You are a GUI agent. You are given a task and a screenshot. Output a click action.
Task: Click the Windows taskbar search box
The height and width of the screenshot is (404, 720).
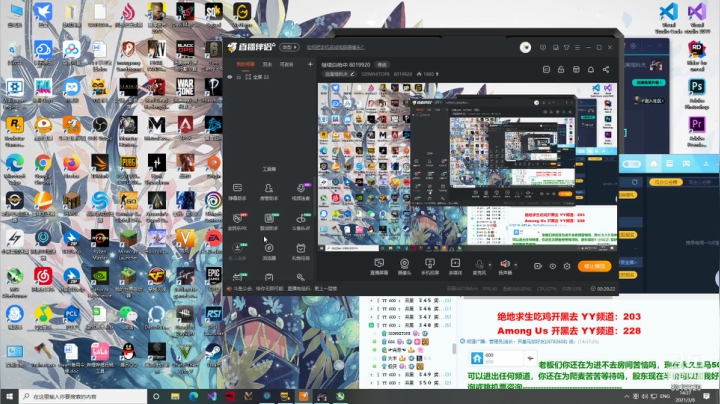click(x=83, y=396)
